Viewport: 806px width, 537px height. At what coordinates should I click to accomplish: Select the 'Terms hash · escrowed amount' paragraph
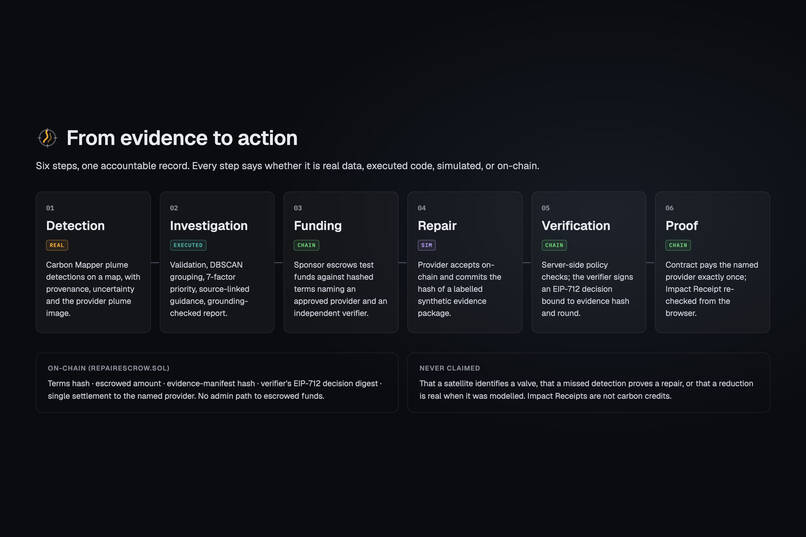point(214,390)
